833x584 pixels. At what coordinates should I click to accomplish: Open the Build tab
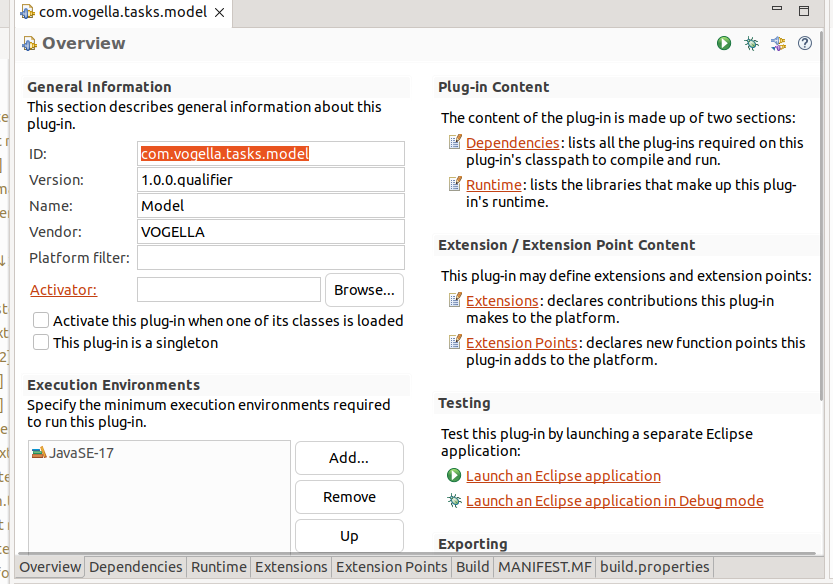coord(472,567)
